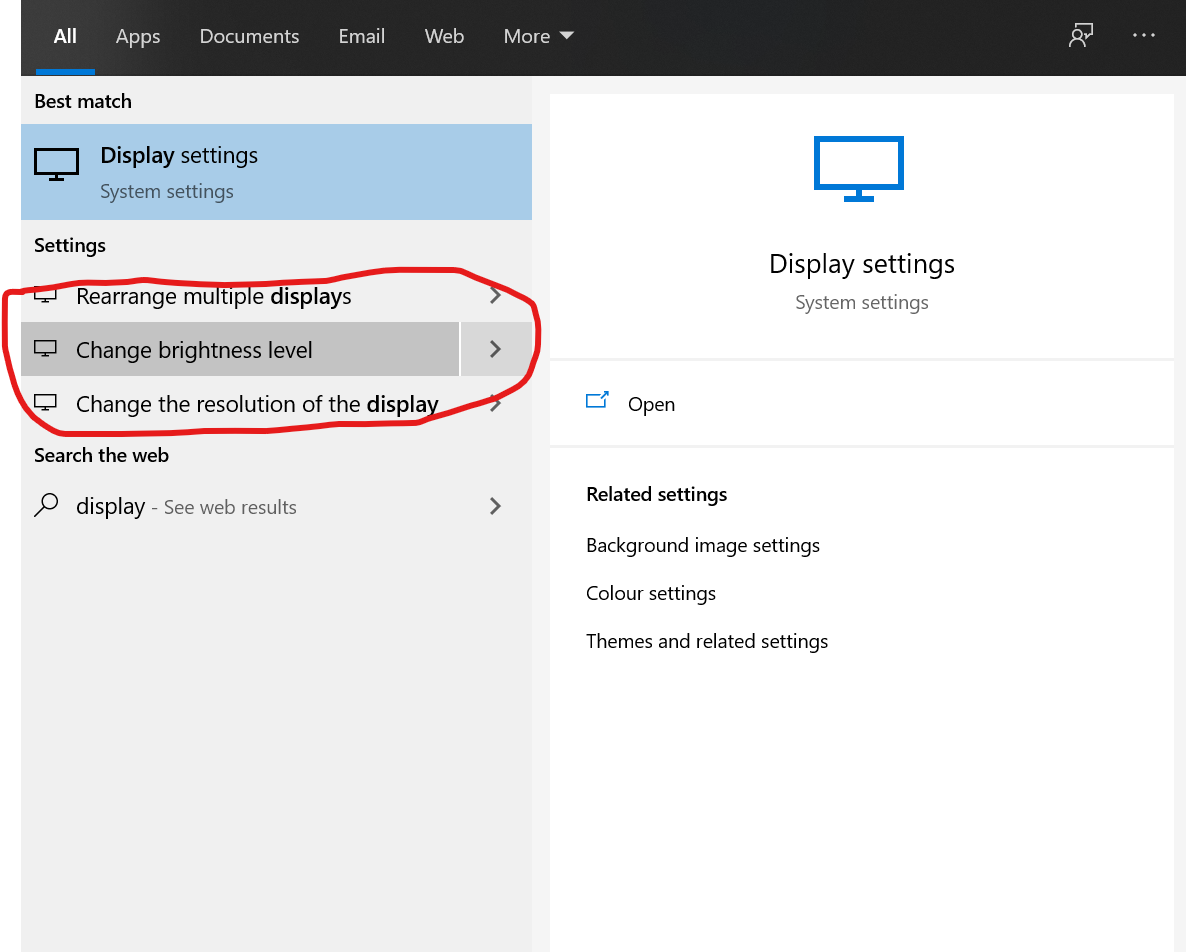Select Change brightness level from Settings results

point(194,349)
